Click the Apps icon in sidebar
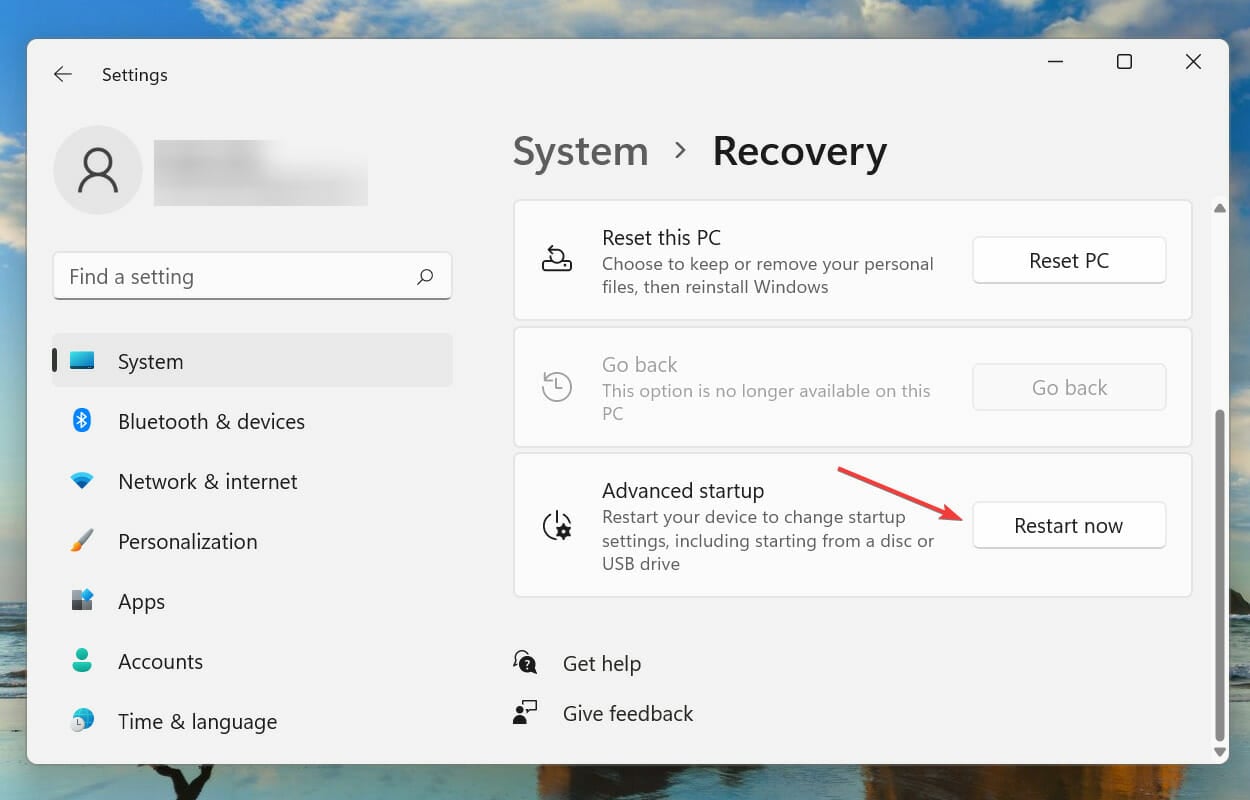Image resolution: width=1250 pixels, height=800 pixels. [x=82, y=601]
